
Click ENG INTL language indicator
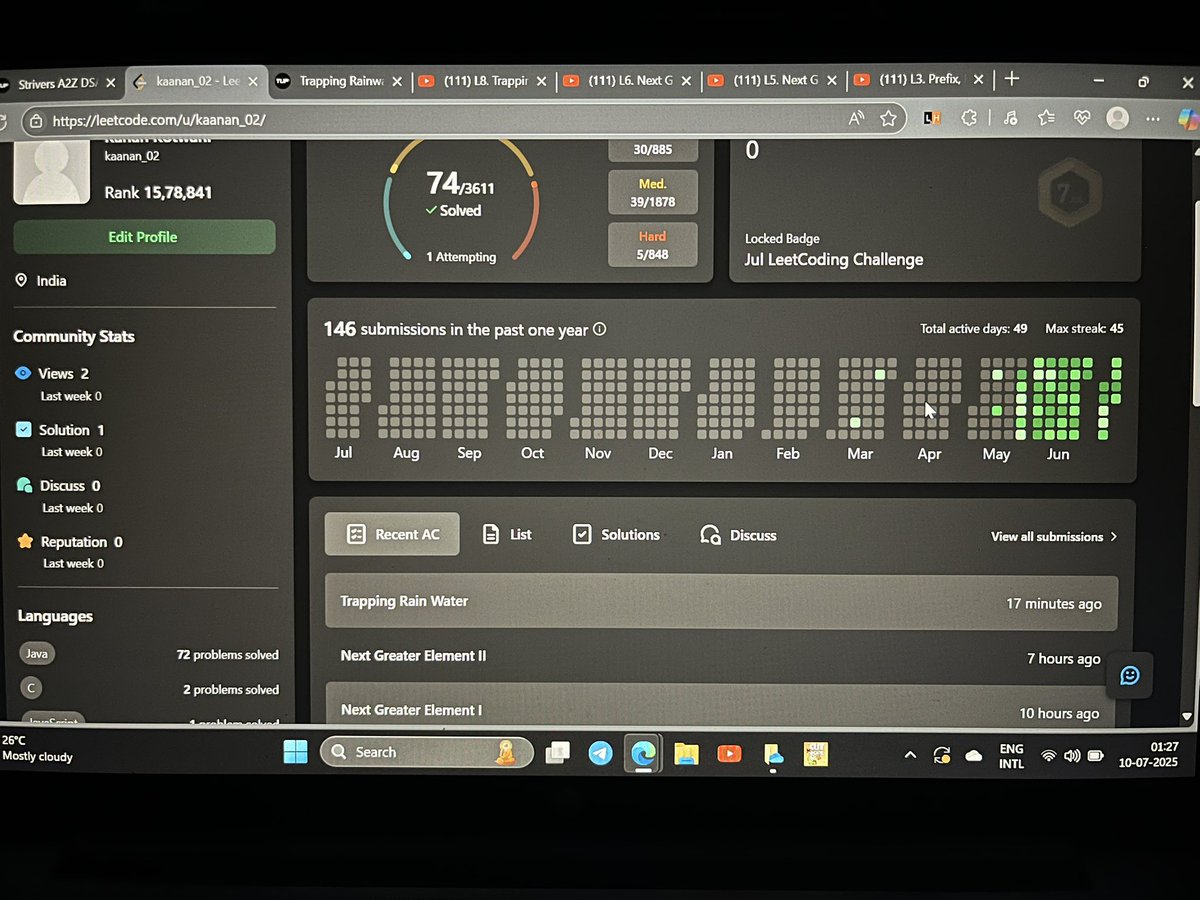pos(1011,756)
